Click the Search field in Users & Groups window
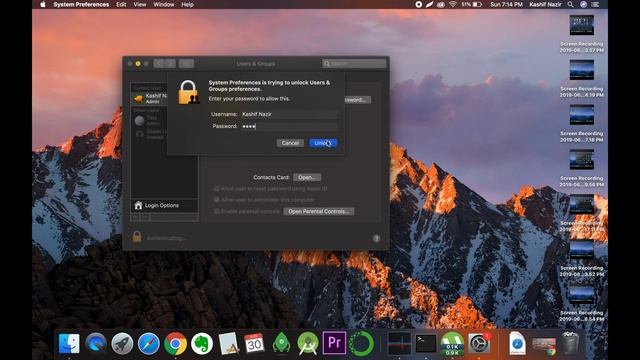The height and width of the screenshot is (360, 640). click(354, 64)
